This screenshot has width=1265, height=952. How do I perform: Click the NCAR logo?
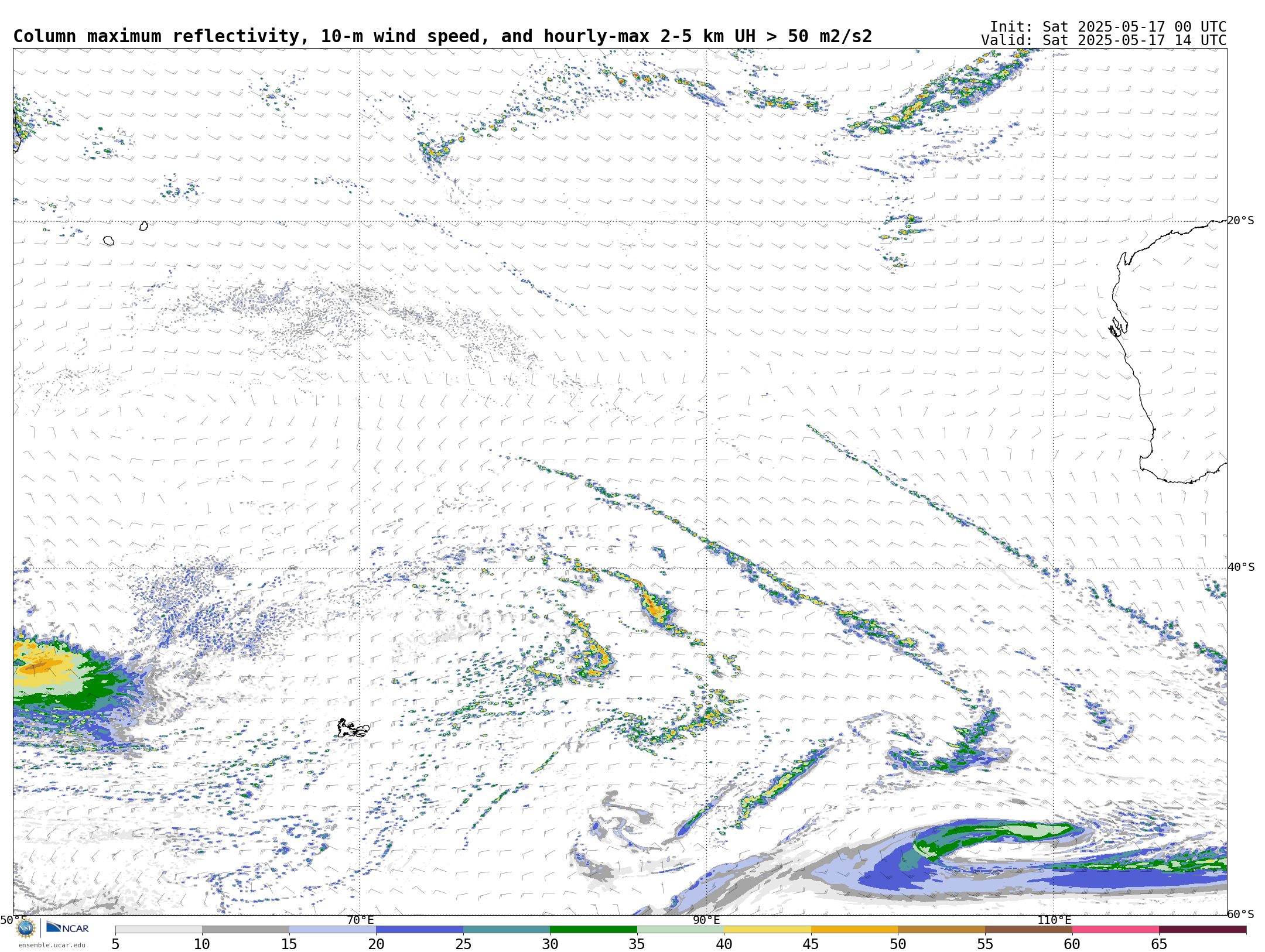pyautogui.click(x=67, y=927)
